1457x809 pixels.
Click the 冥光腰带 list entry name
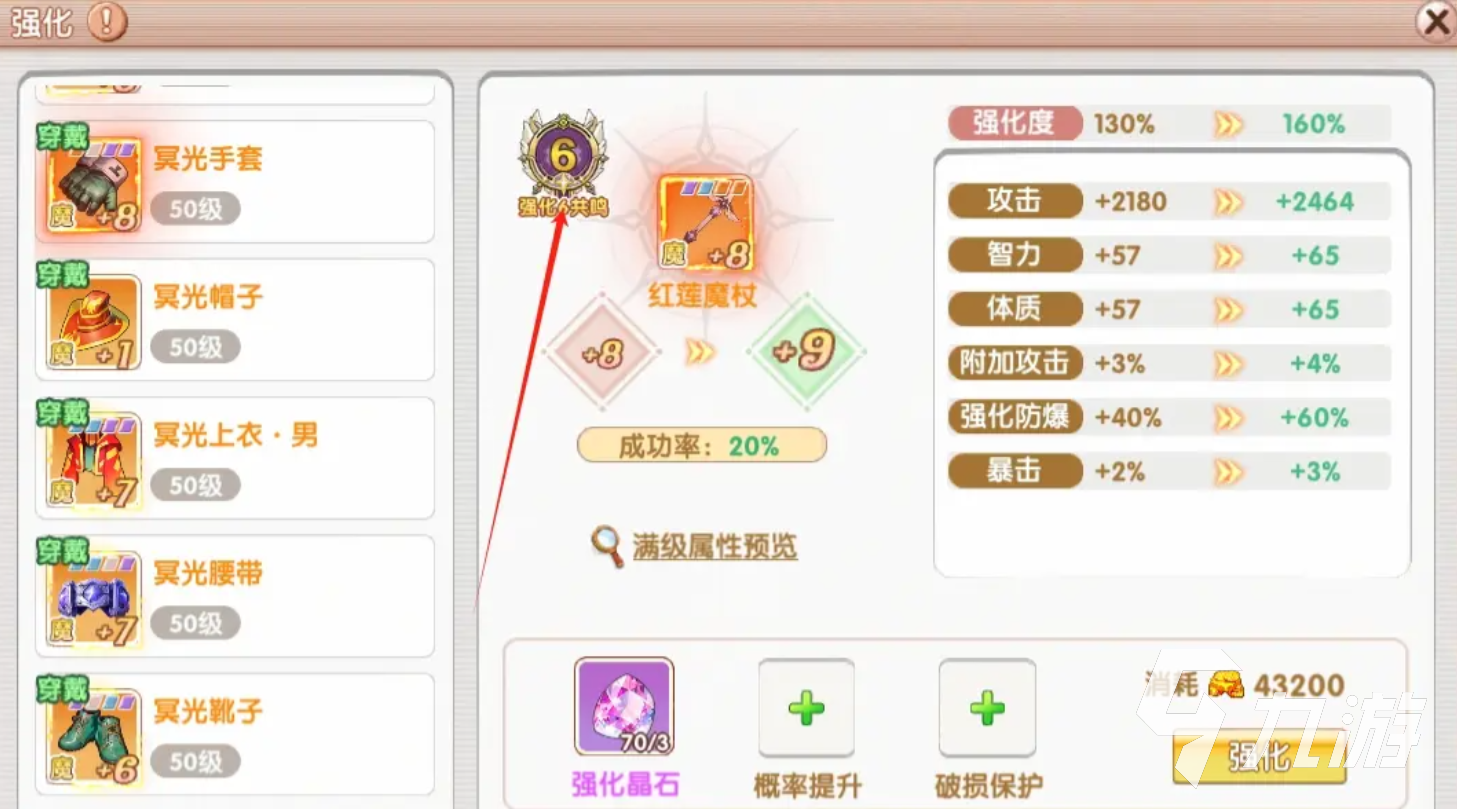point(209,573)
